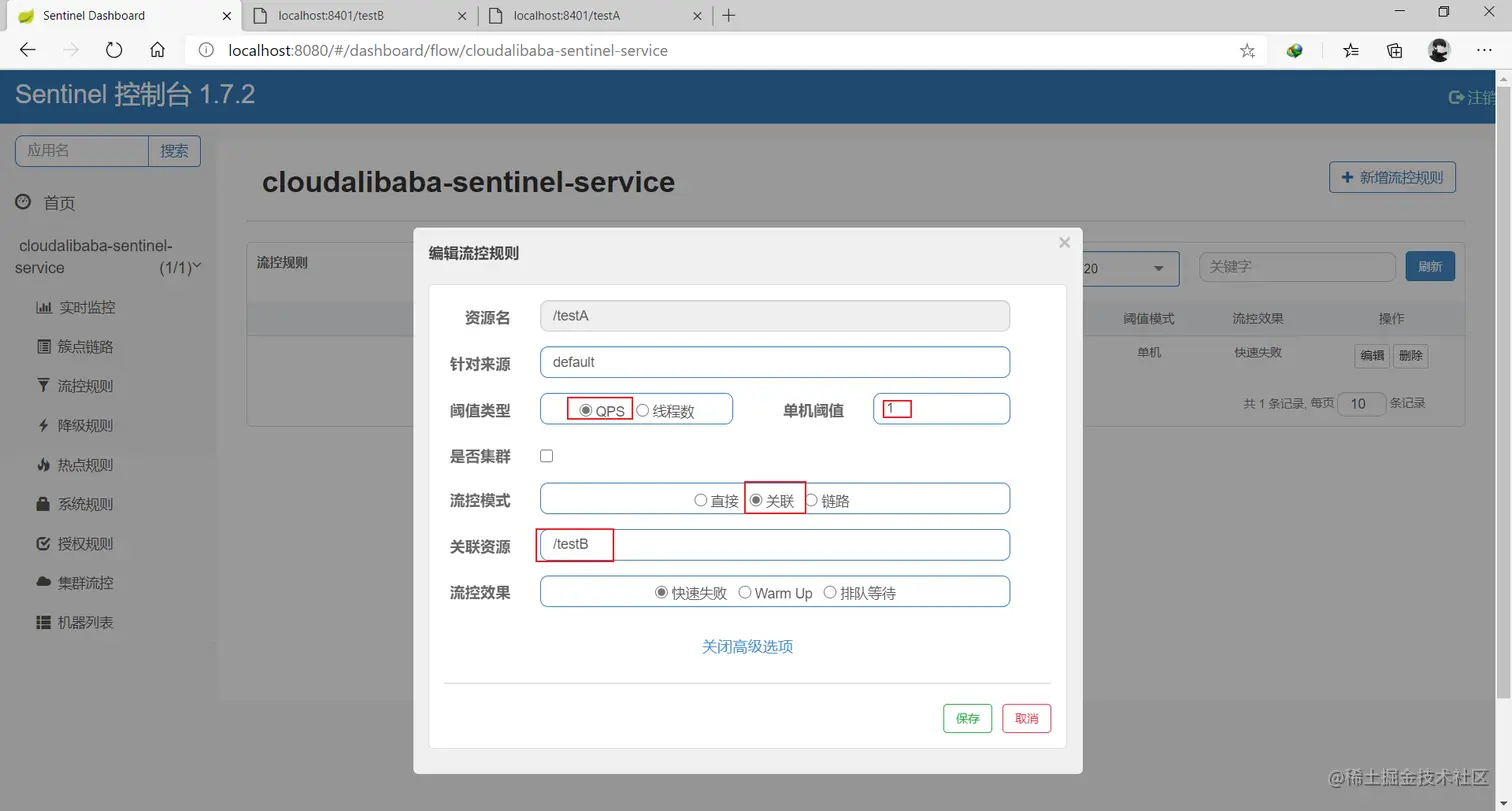Open the browser profile avatar
This screenshot has width=1512, height=811.
[1439, 50]
